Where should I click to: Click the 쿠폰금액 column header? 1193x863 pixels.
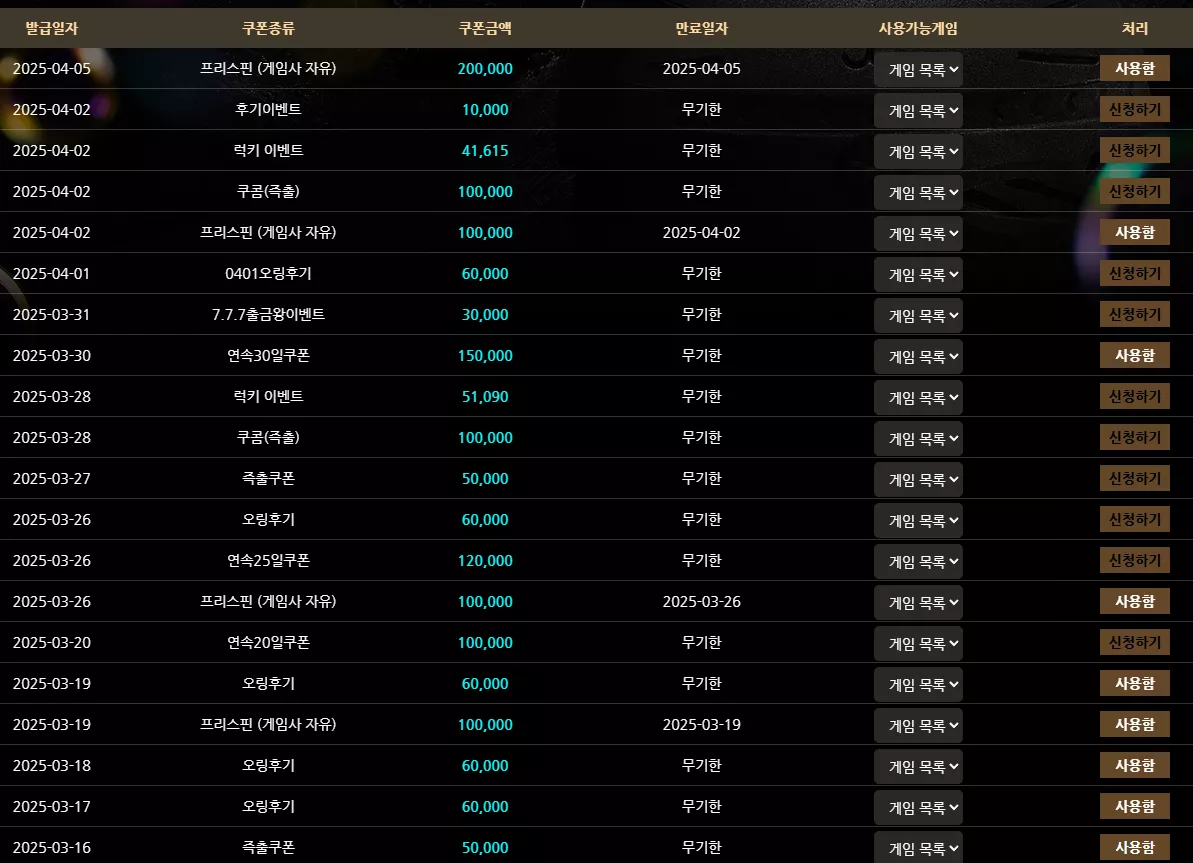click(485, 28)
